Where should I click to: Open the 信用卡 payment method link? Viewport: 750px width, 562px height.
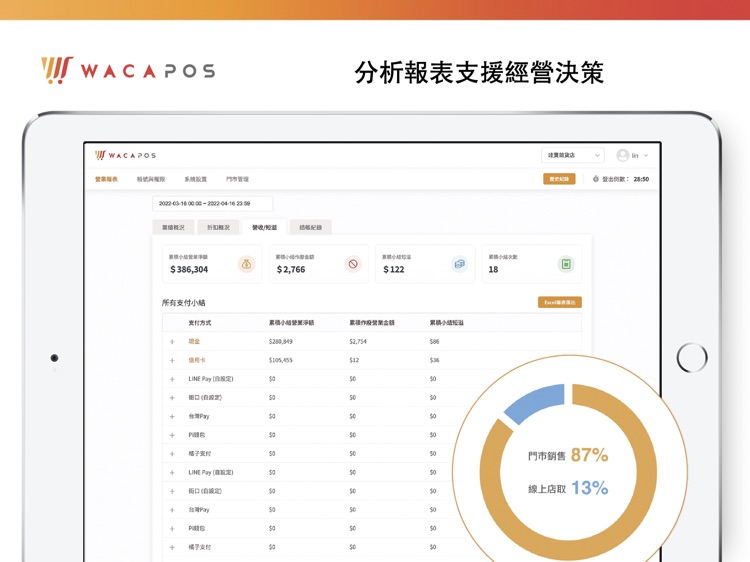197,360
